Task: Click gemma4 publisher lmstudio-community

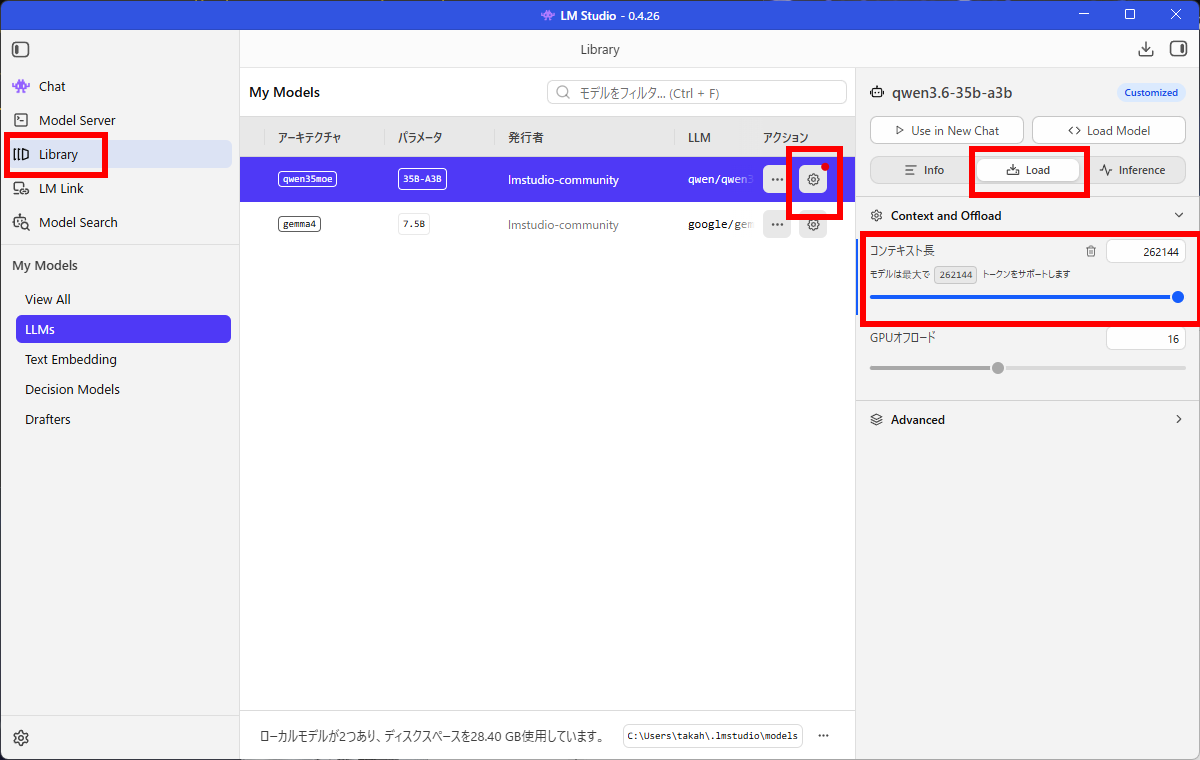Action: 563,225
